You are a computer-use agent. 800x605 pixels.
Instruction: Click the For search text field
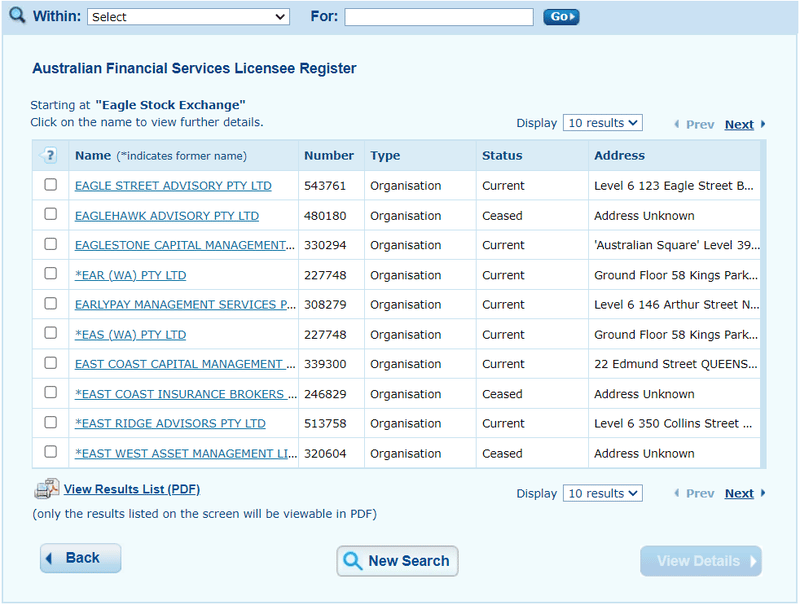439,17
